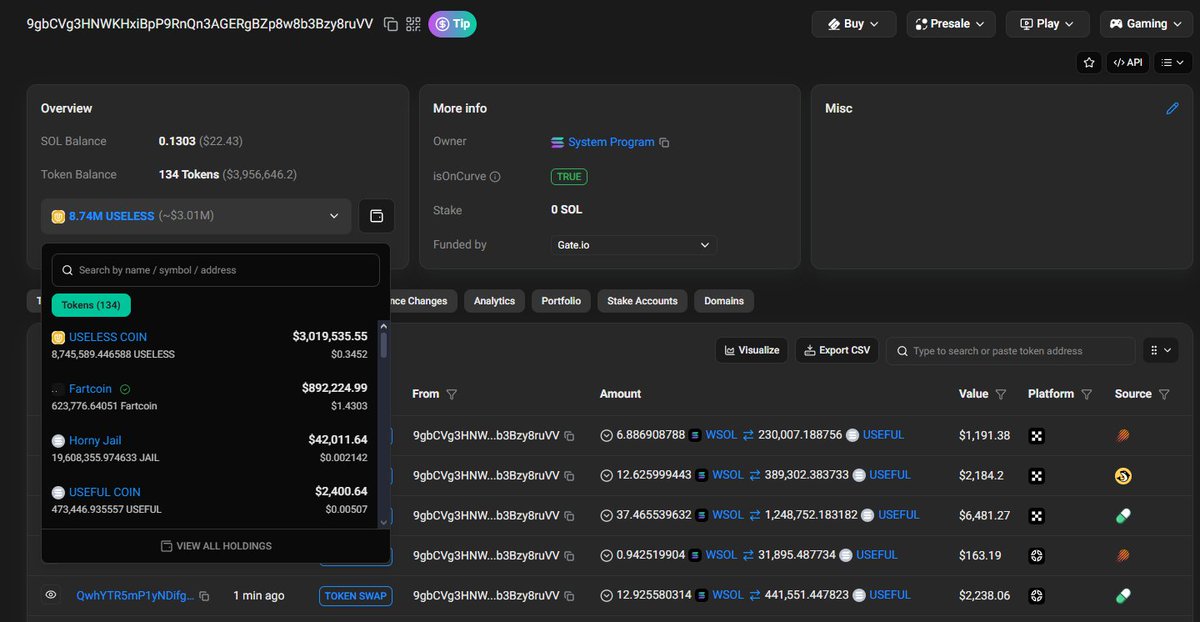
Task: Show the address QR code
Action: click(414, 24)
